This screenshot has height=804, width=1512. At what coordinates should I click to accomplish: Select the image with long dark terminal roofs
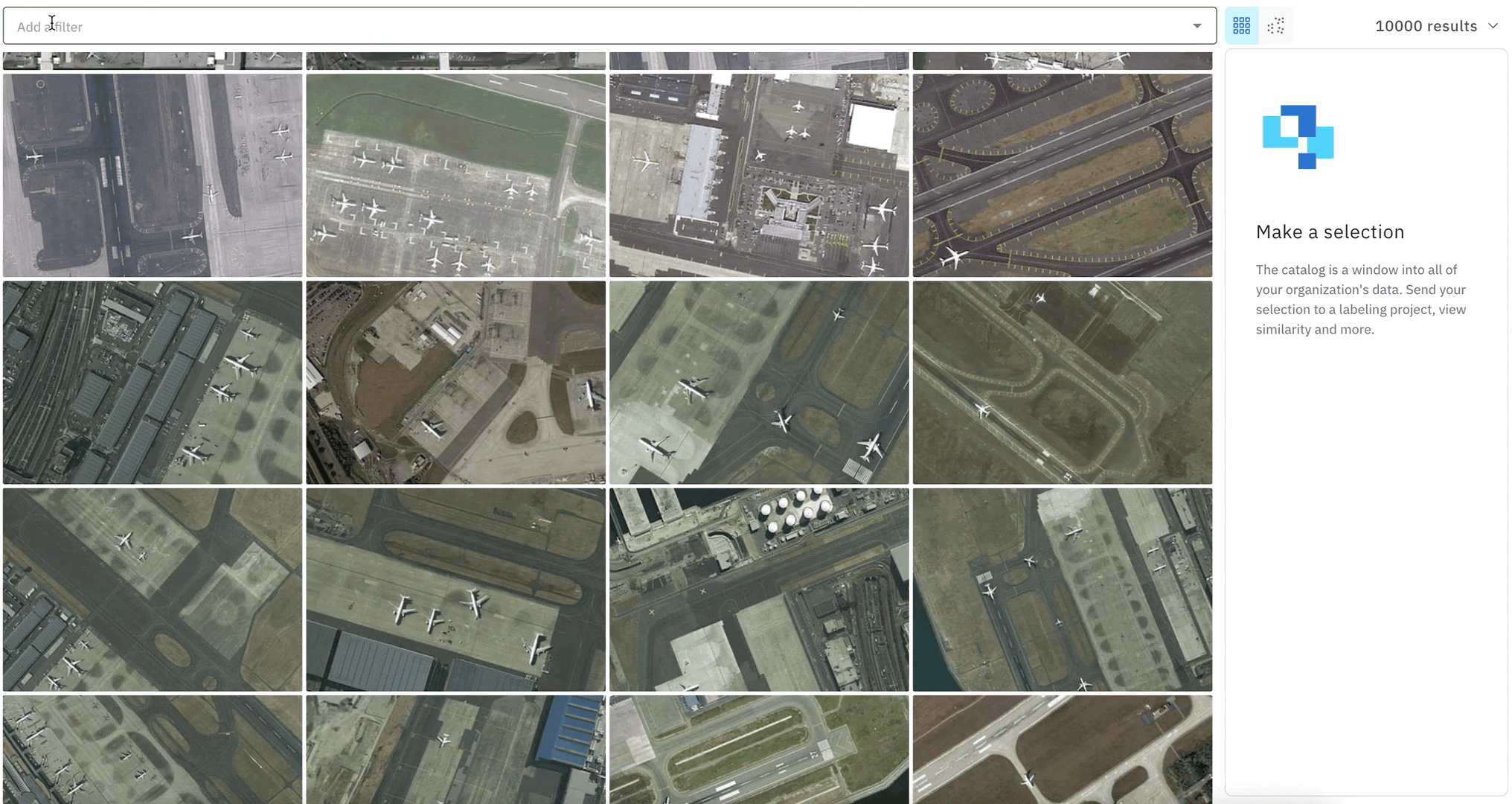coord(153,383)
